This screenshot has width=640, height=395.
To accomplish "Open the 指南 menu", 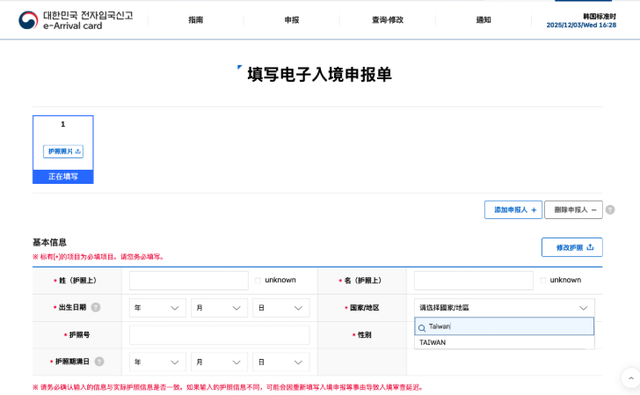I will (196, 20).
